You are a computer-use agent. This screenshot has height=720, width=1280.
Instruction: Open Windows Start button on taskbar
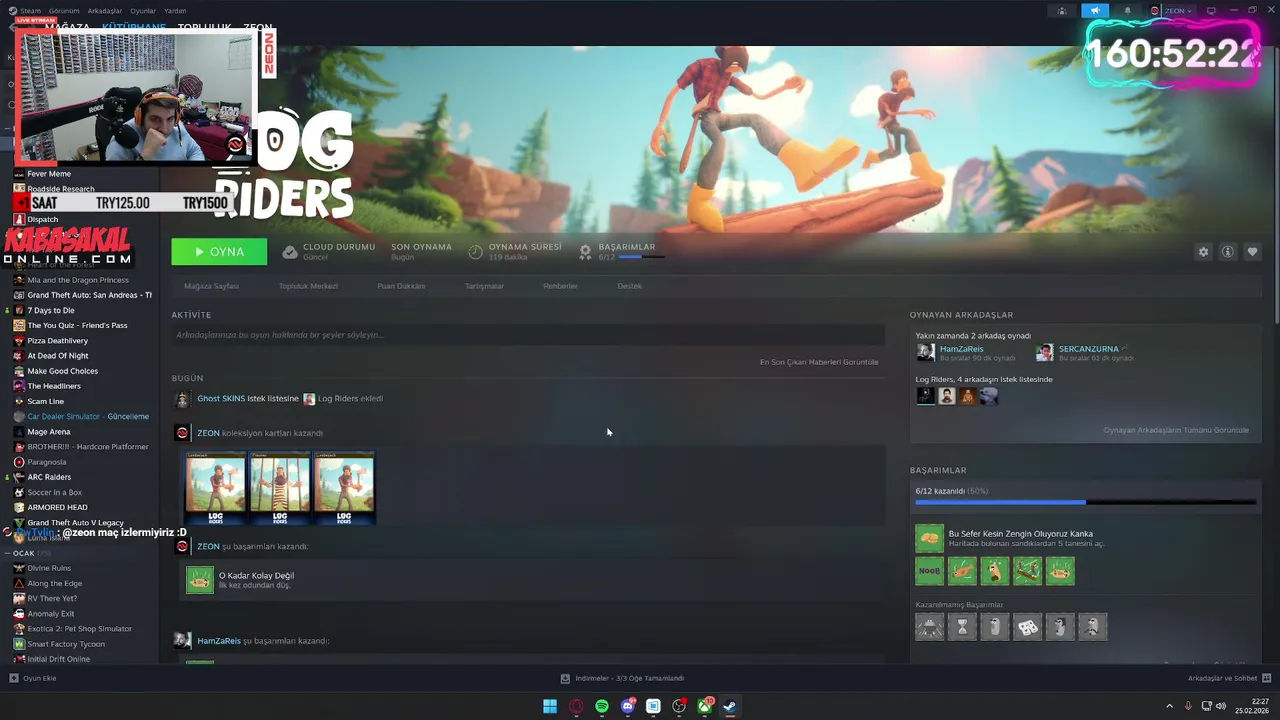pos(550,706)
